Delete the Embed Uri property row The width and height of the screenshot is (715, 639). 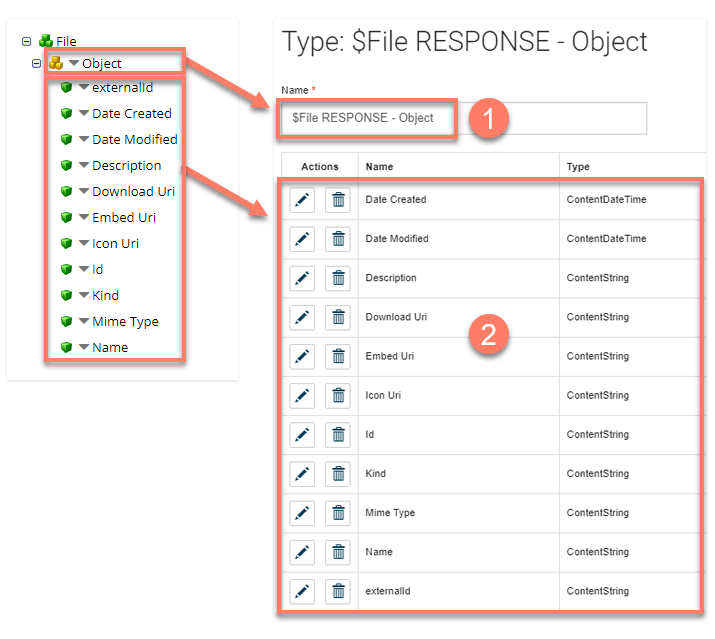click(338, 357)
